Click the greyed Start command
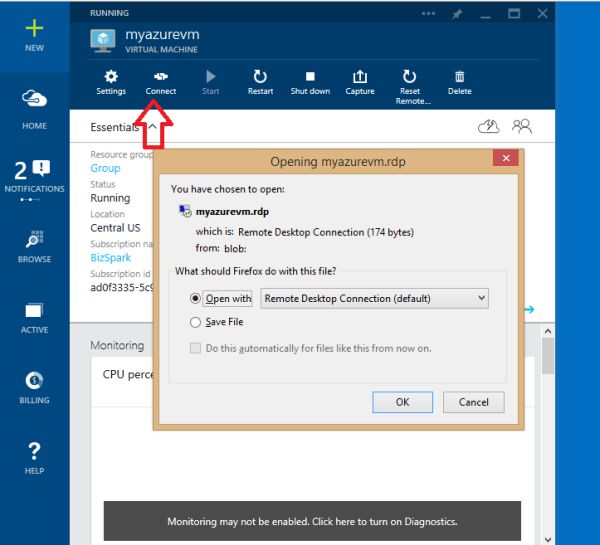Image resolution: width=600 pixels, height=545 pixels. click(x=210, y=83)
